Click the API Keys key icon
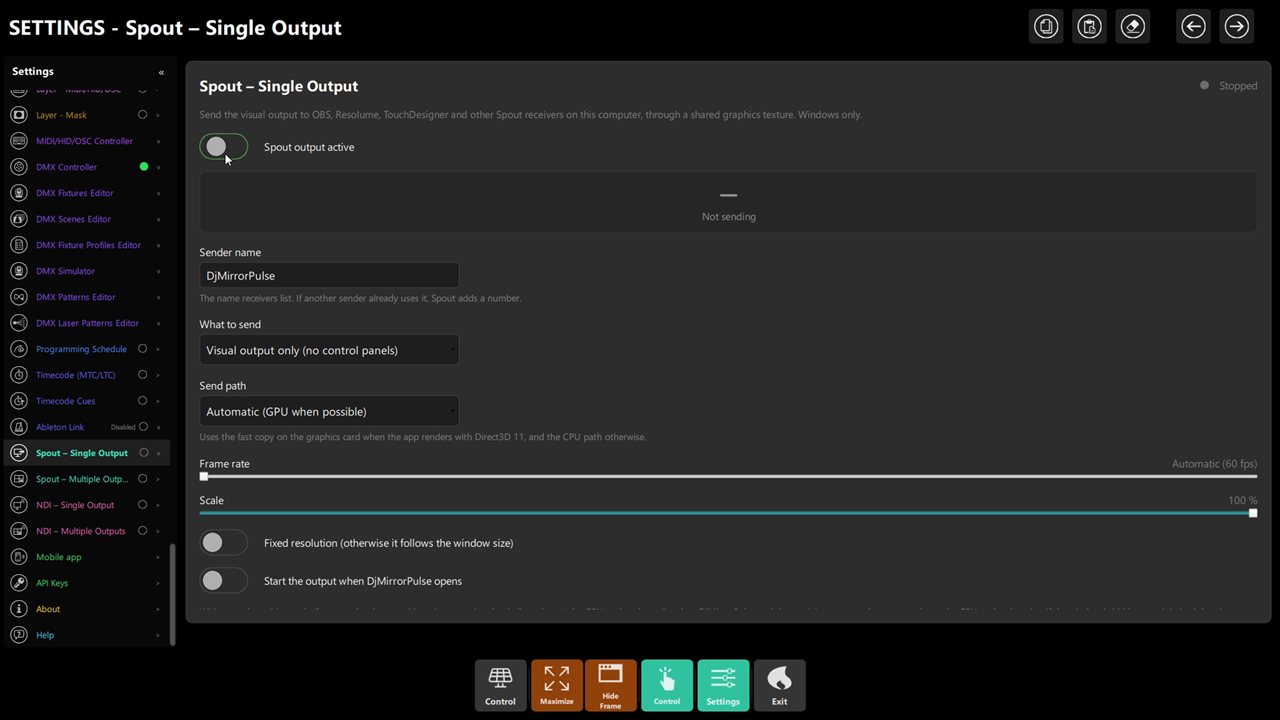 pyautogui.click(x=18, y=583)
